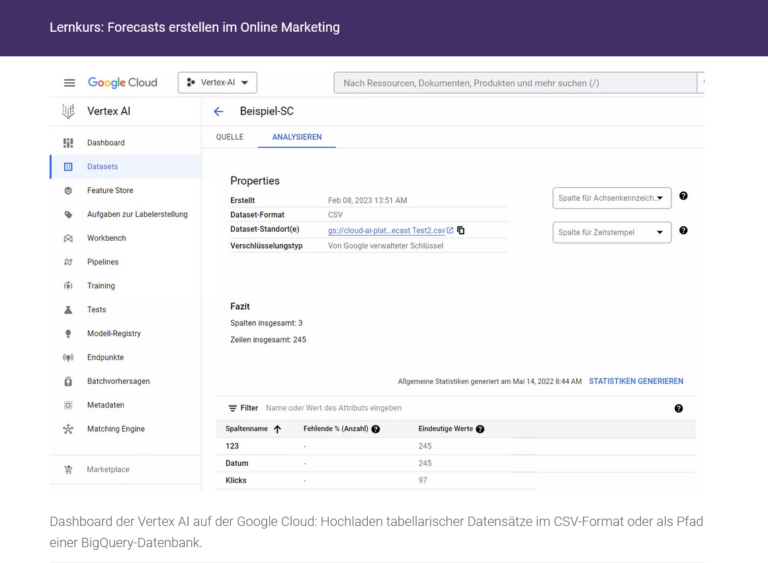This screenshot has width=768, height=563.
Task: Click the Training sidebar icon
Action: click(68, 286)
